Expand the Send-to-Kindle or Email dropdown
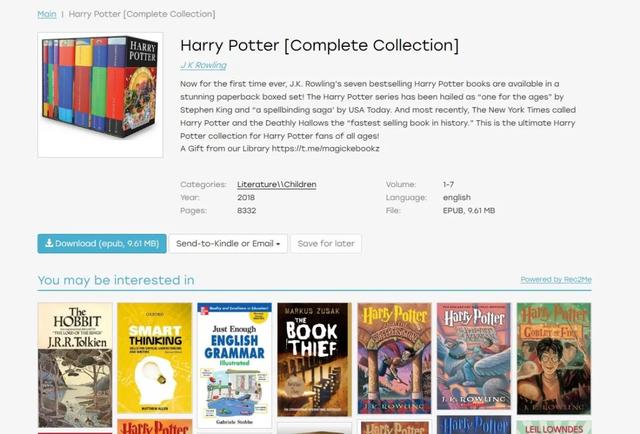Screen dimensions: 640x434 point(228,244)
